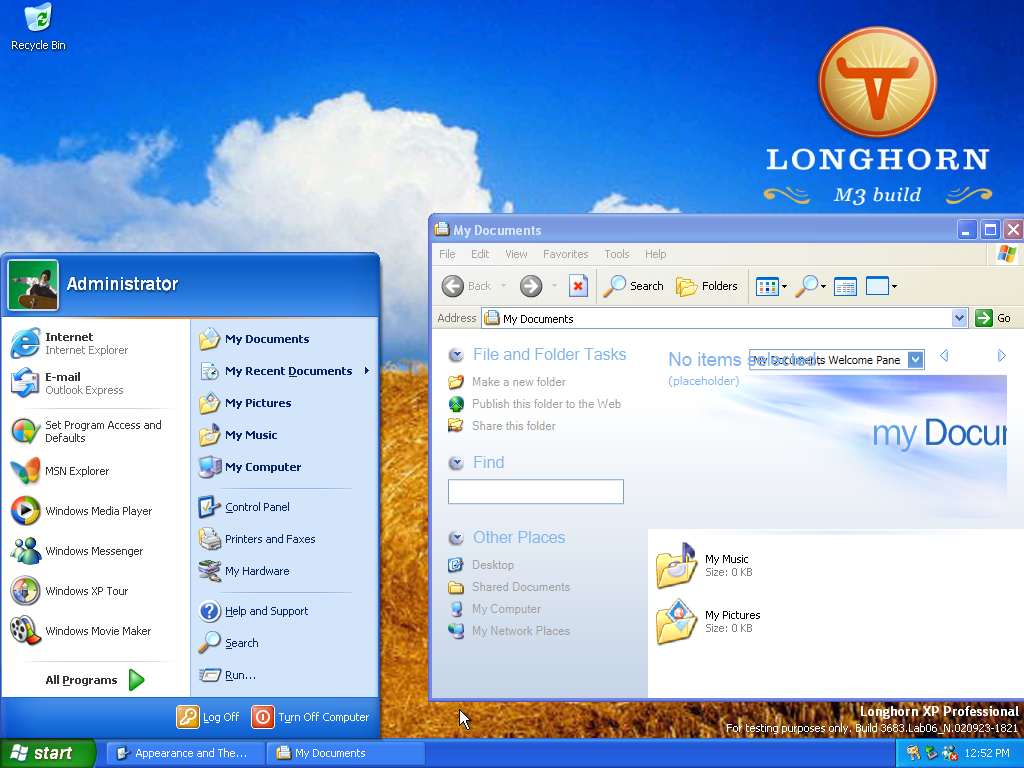Select My Music folder in file list
The image size is (1024, 768).
point(704,566)
